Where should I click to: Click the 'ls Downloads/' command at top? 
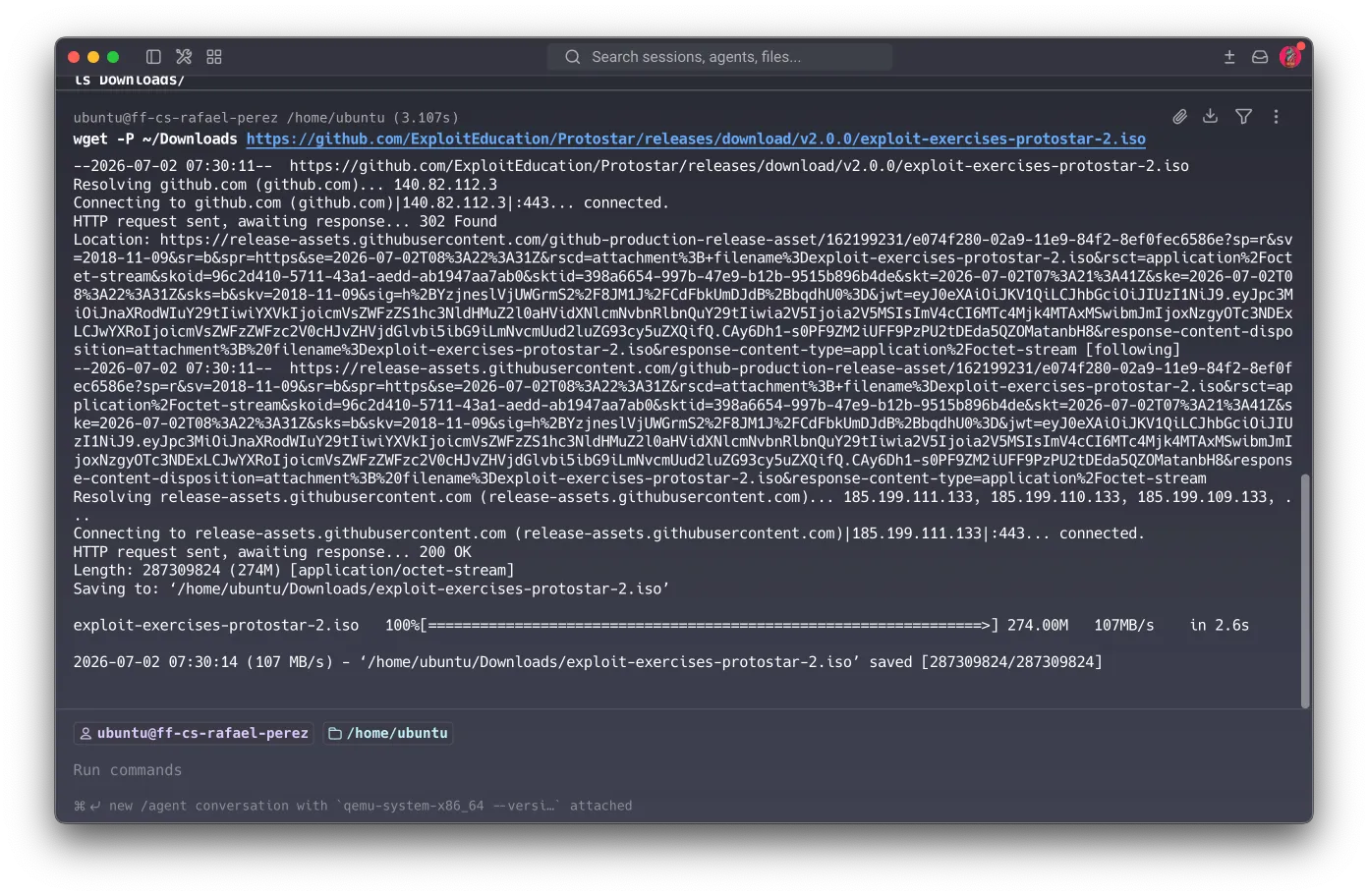click(x=129, y=81)
